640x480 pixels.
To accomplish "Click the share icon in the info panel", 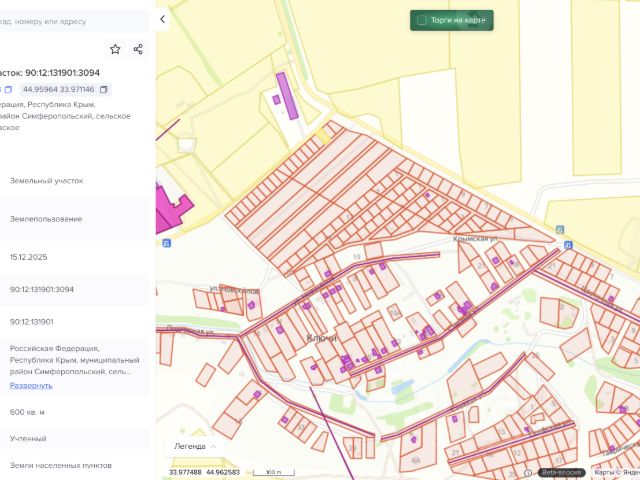I will (x=138, y=49).
